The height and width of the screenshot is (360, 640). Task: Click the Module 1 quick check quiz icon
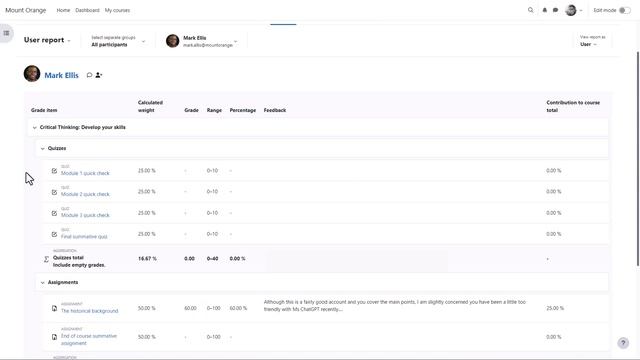tap(54, 171)
